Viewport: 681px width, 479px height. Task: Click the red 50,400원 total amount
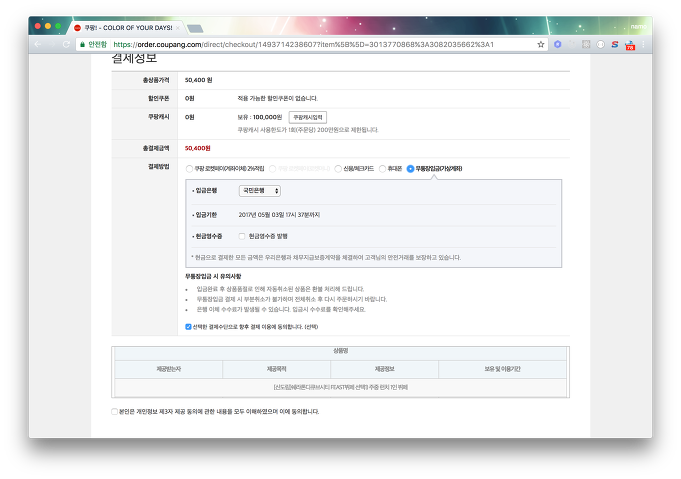[198, 148]
